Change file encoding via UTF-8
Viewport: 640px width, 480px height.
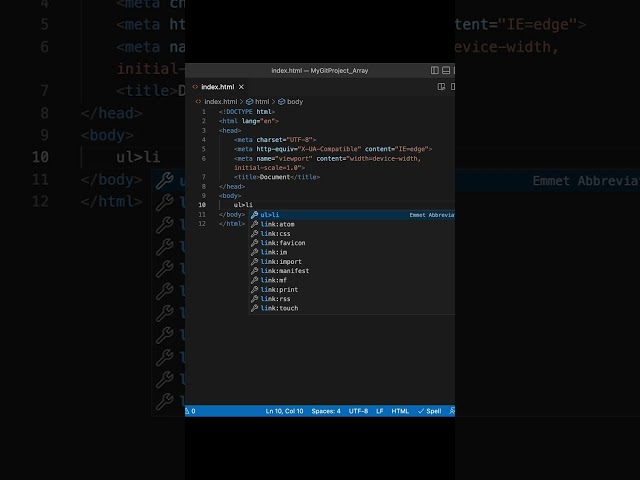pos(358,411)
